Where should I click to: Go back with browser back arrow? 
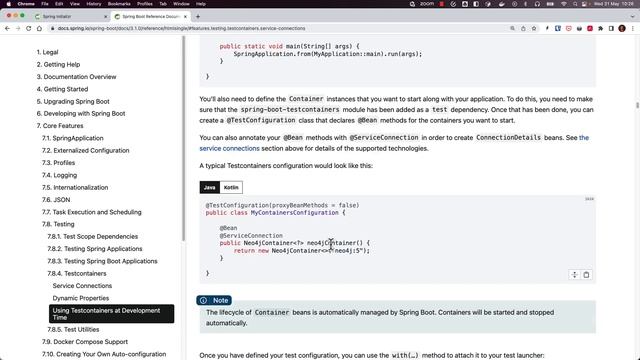(x=7, y=29)
